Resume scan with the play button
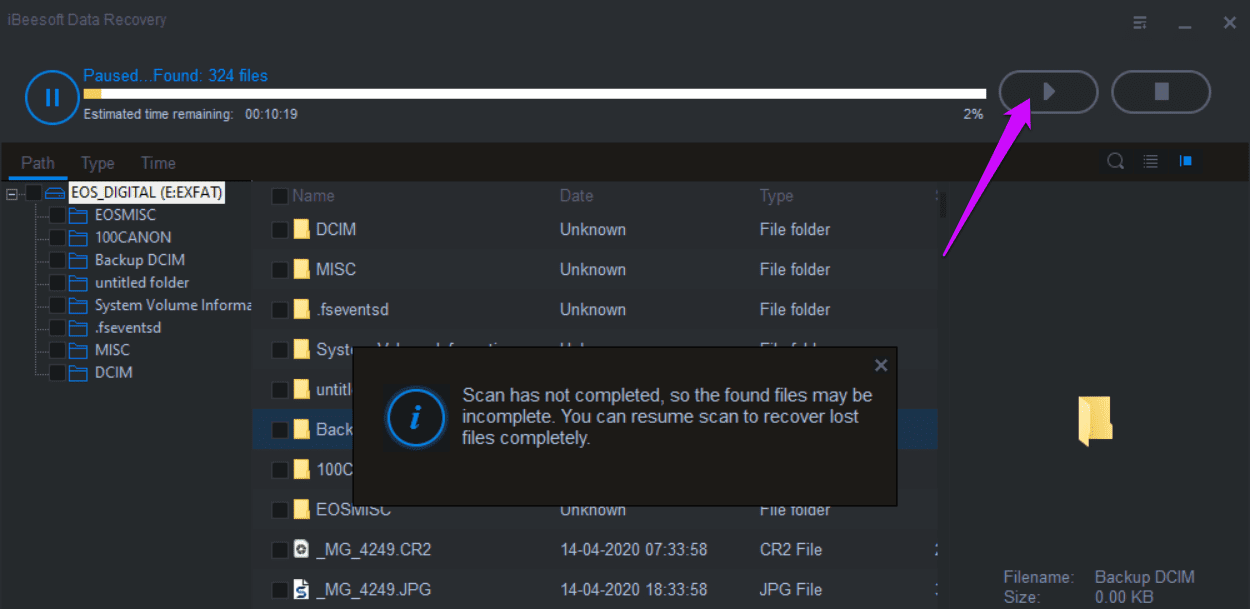 tap(1048, 92)
